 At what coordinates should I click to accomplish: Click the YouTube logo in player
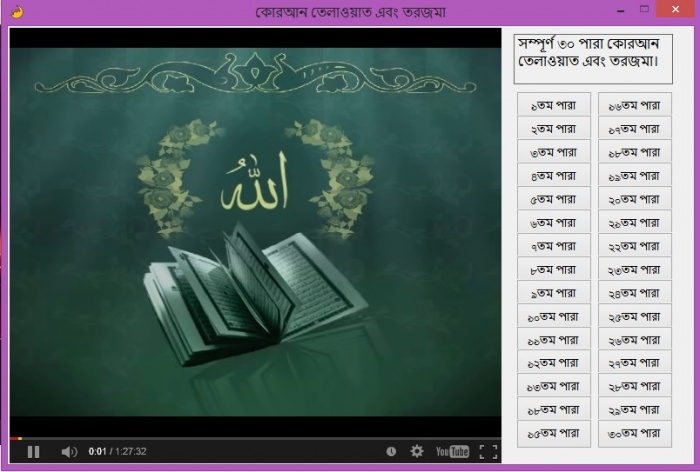452,451
